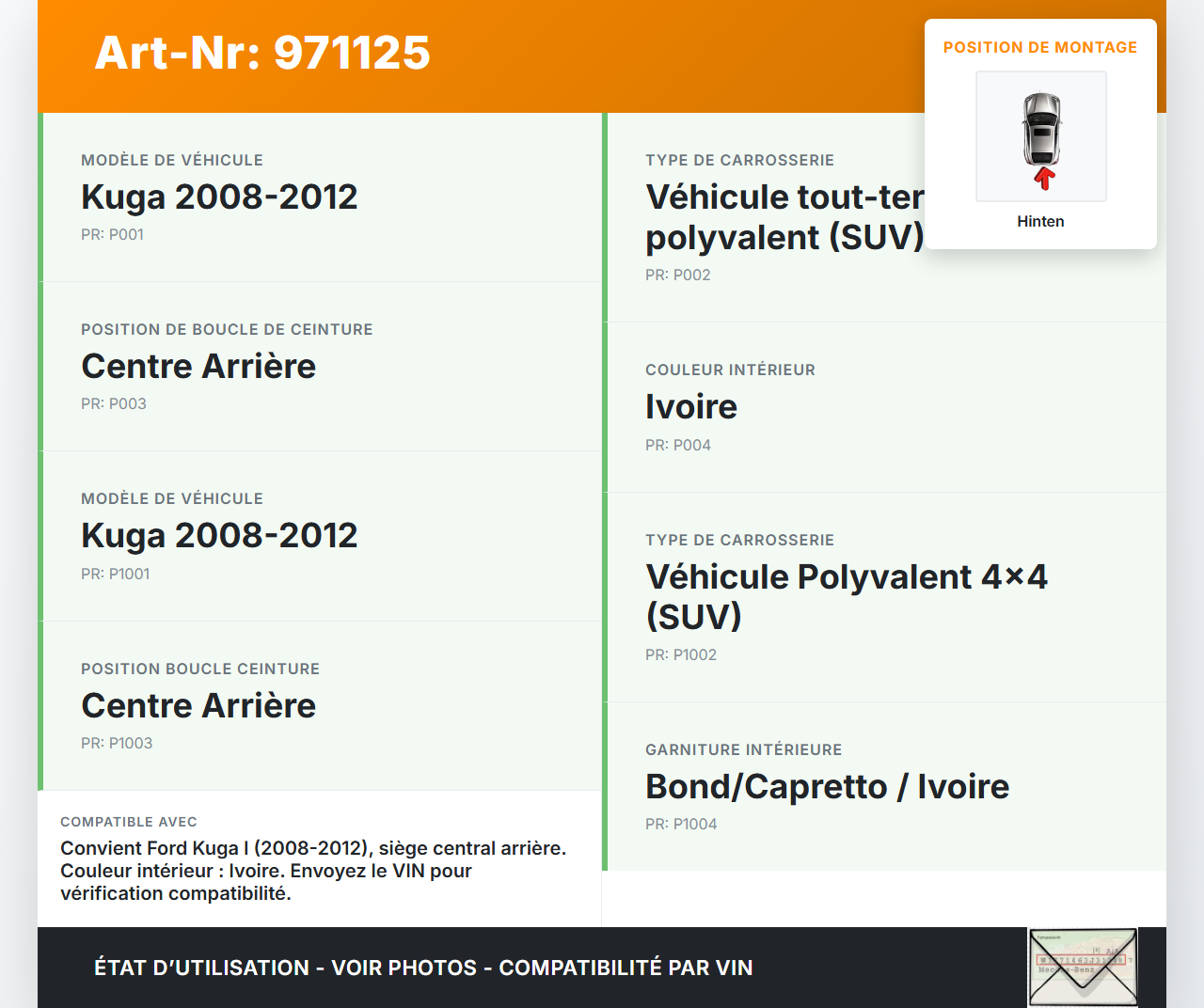Click Véhicule tout-terrain polyvalent (SUV) value
Image resolution: width=1204 pixels, height=1008 pixels.
click(785, 217)
